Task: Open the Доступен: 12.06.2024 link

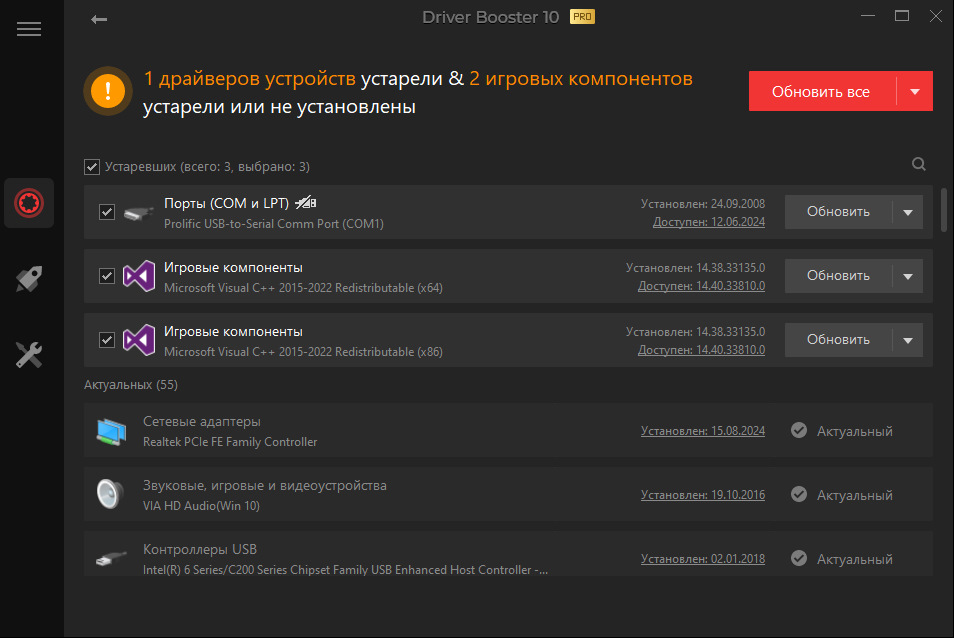Action: [709, 222]
